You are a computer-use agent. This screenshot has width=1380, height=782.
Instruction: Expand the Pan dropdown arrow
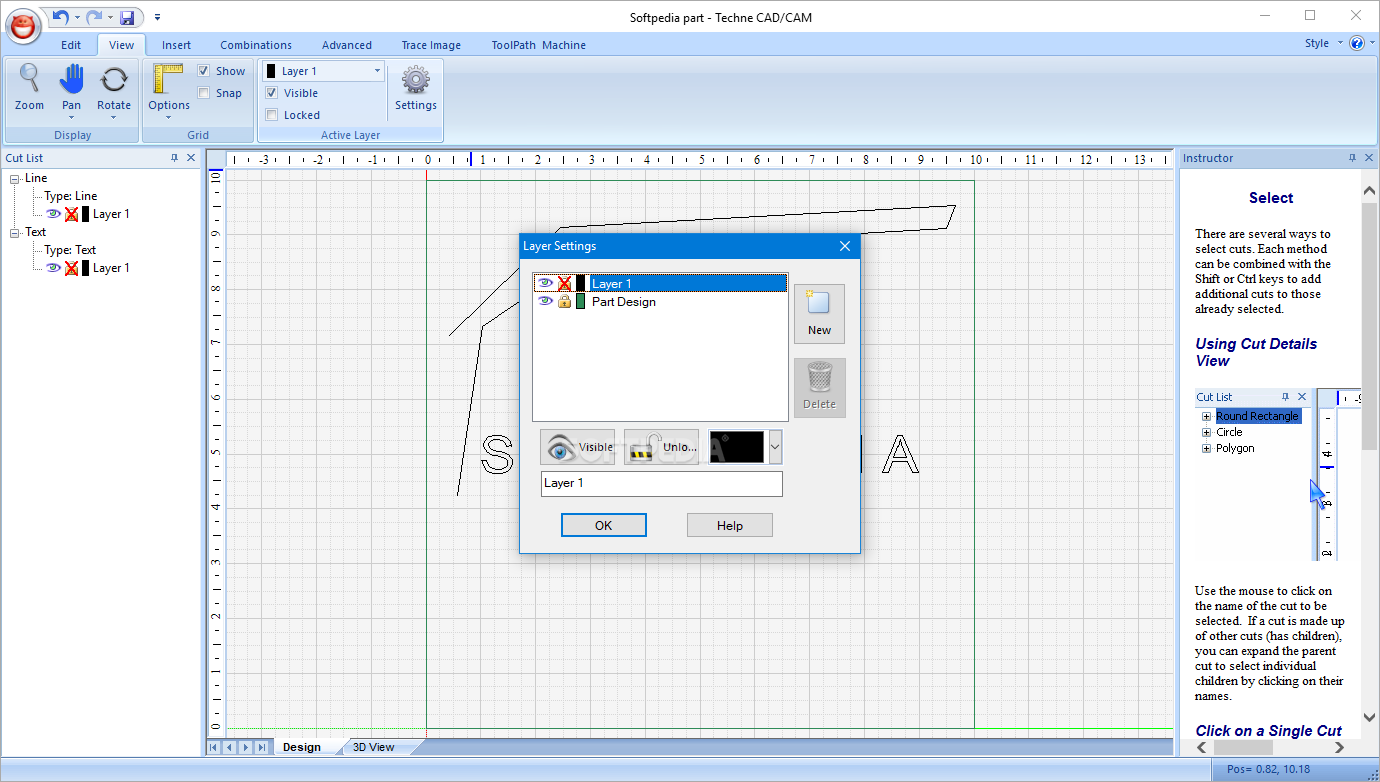pyautogui.click(x=71, y=117)
